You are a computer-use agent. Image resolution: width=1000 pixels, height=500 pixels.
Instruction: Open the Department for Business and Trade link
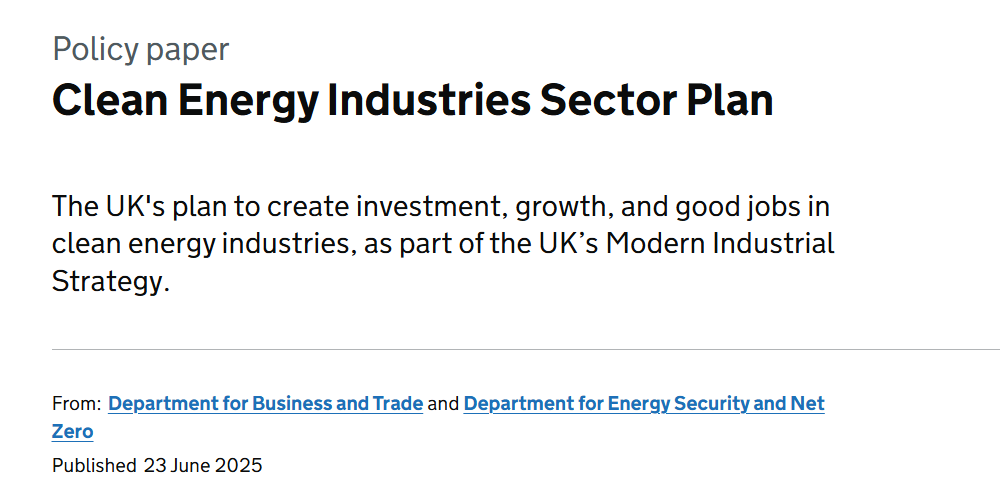pyautogui.click(x=265, y=404)
